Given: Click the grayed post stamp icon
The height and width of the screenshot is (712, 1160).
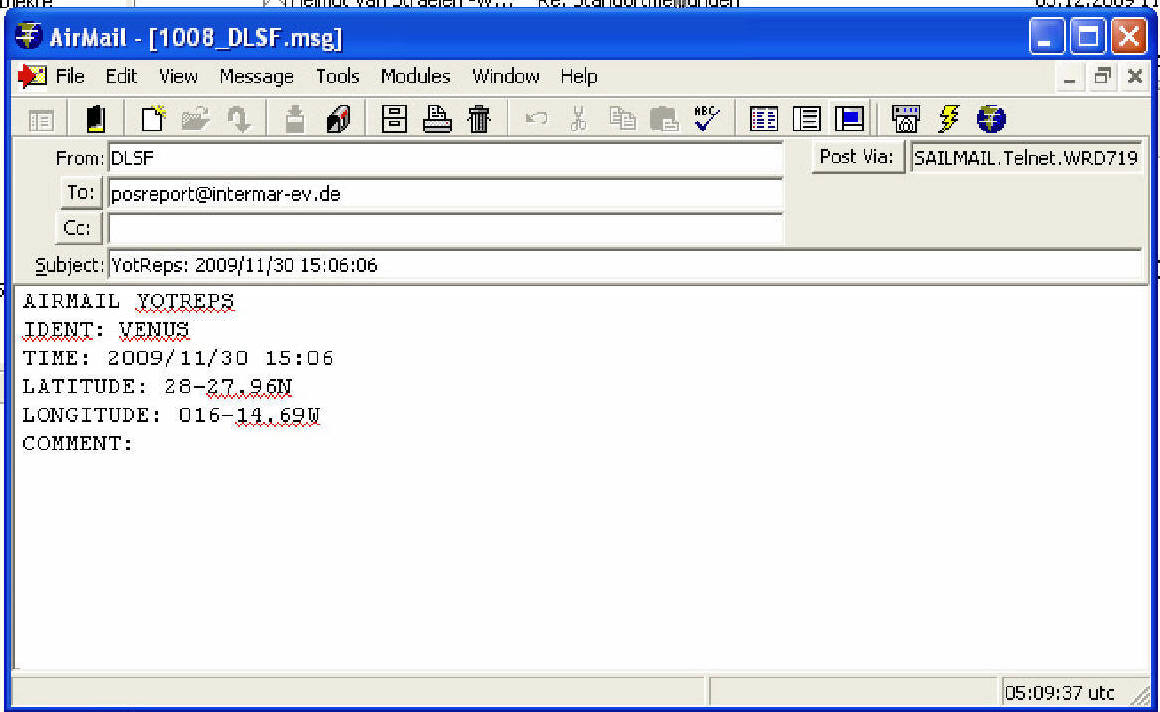Looking at the screenshot, I should click(x=295, y=118).
